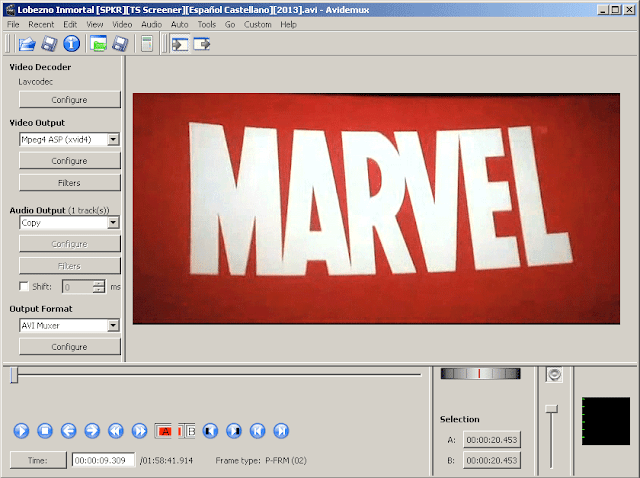Open Output Format AVI Muxer dropdown
Screen dimensions: 640x478
coord(69,326)
